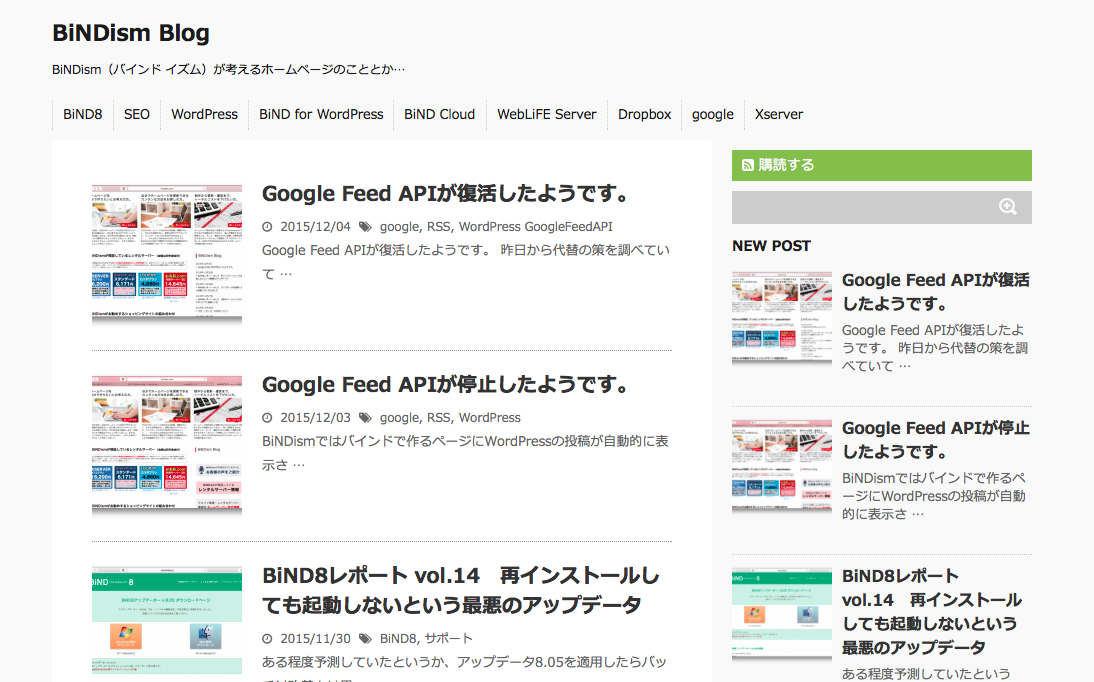Click RSS tag under 2015/12/03 post
The width and height of the screenshot is (1094, 682).
coord(438,418)
